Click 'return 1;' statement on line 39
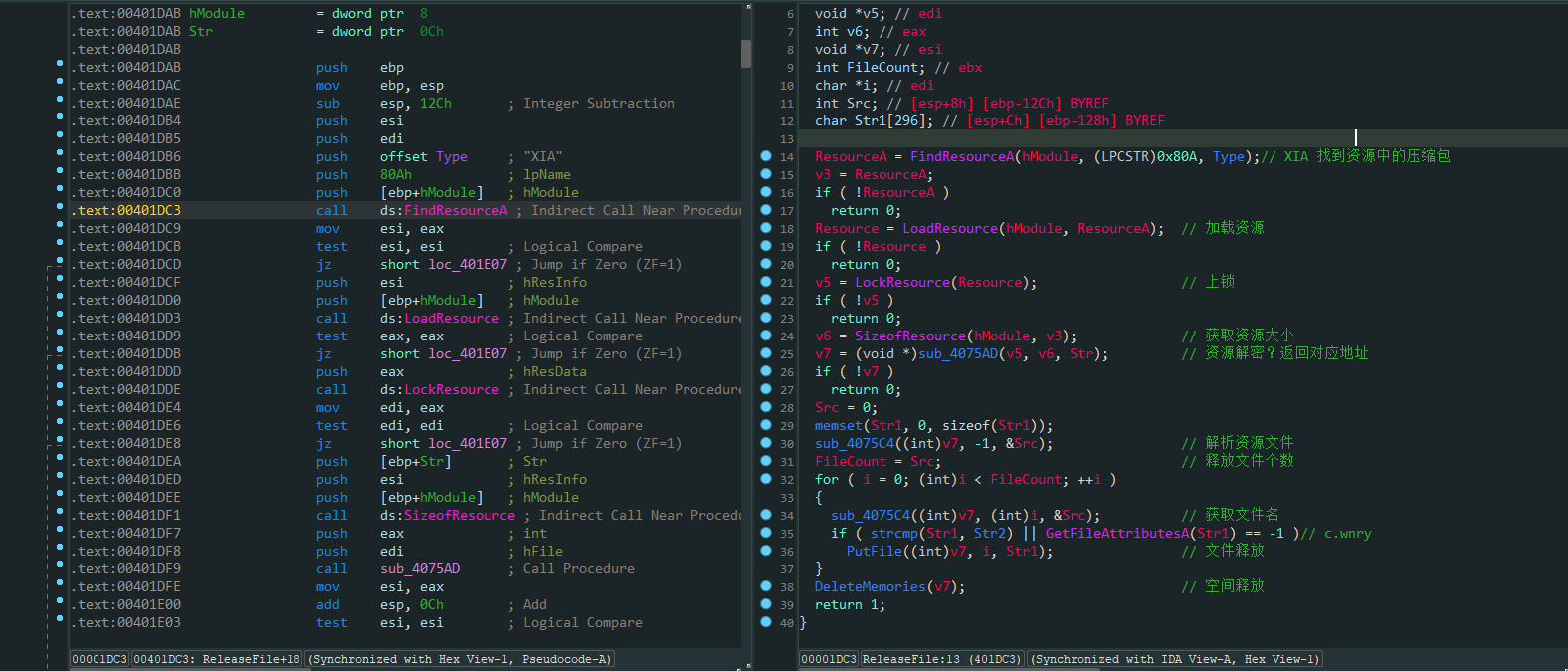This screenshot has height=671, width=1568. pyautogui.click(x=851, y=604)
